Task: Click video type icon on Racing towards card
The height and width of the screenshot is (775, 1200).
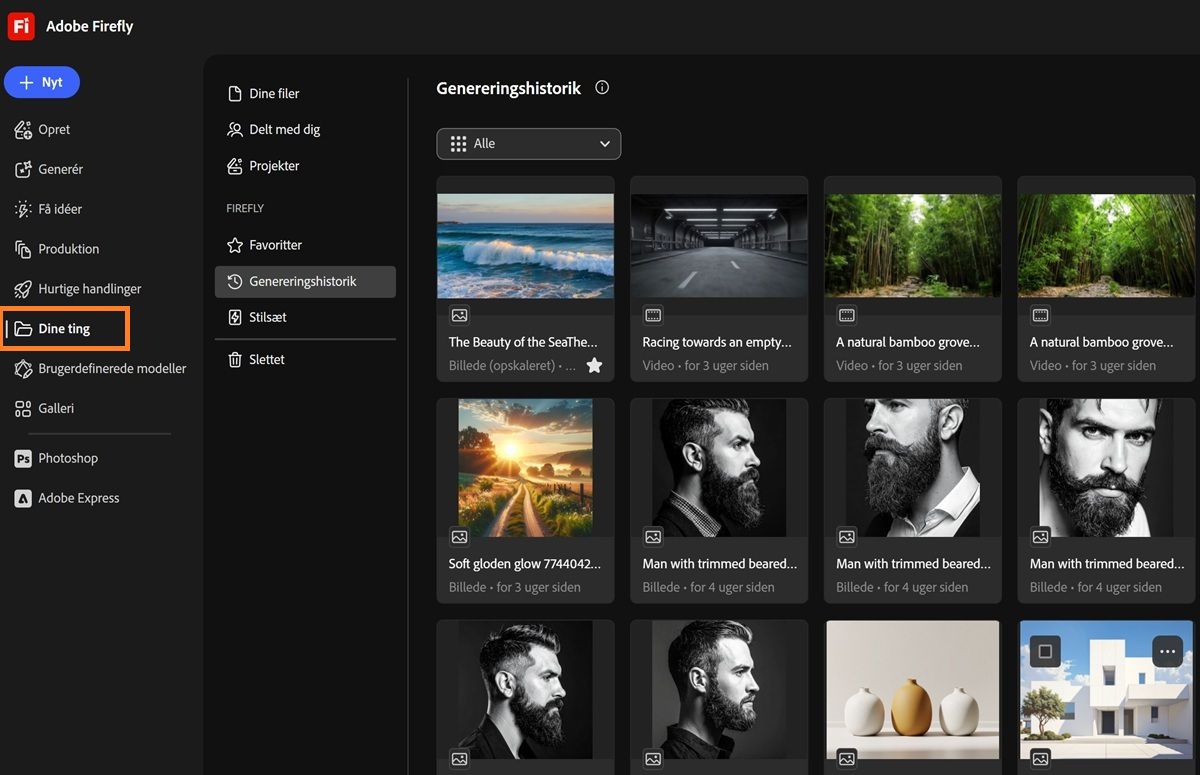Action: (653, 315)
